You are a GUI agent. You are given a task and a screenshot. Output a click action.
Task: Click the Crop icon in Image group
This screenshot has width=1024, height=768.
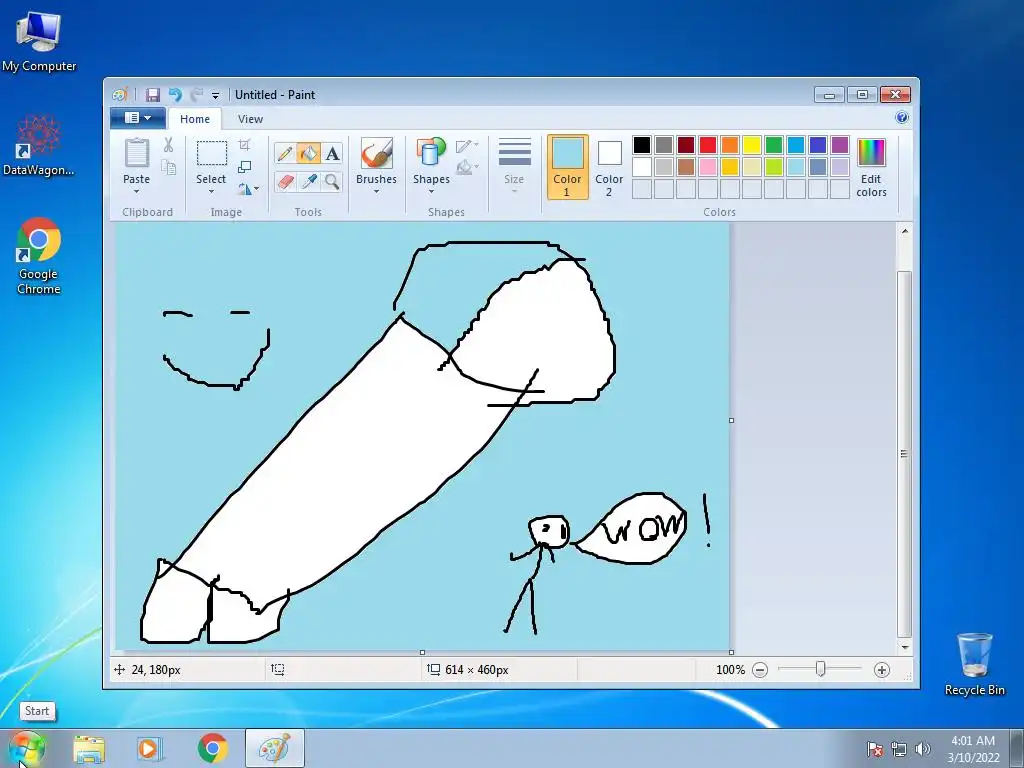pyautogui.click(x=244, y=145)
